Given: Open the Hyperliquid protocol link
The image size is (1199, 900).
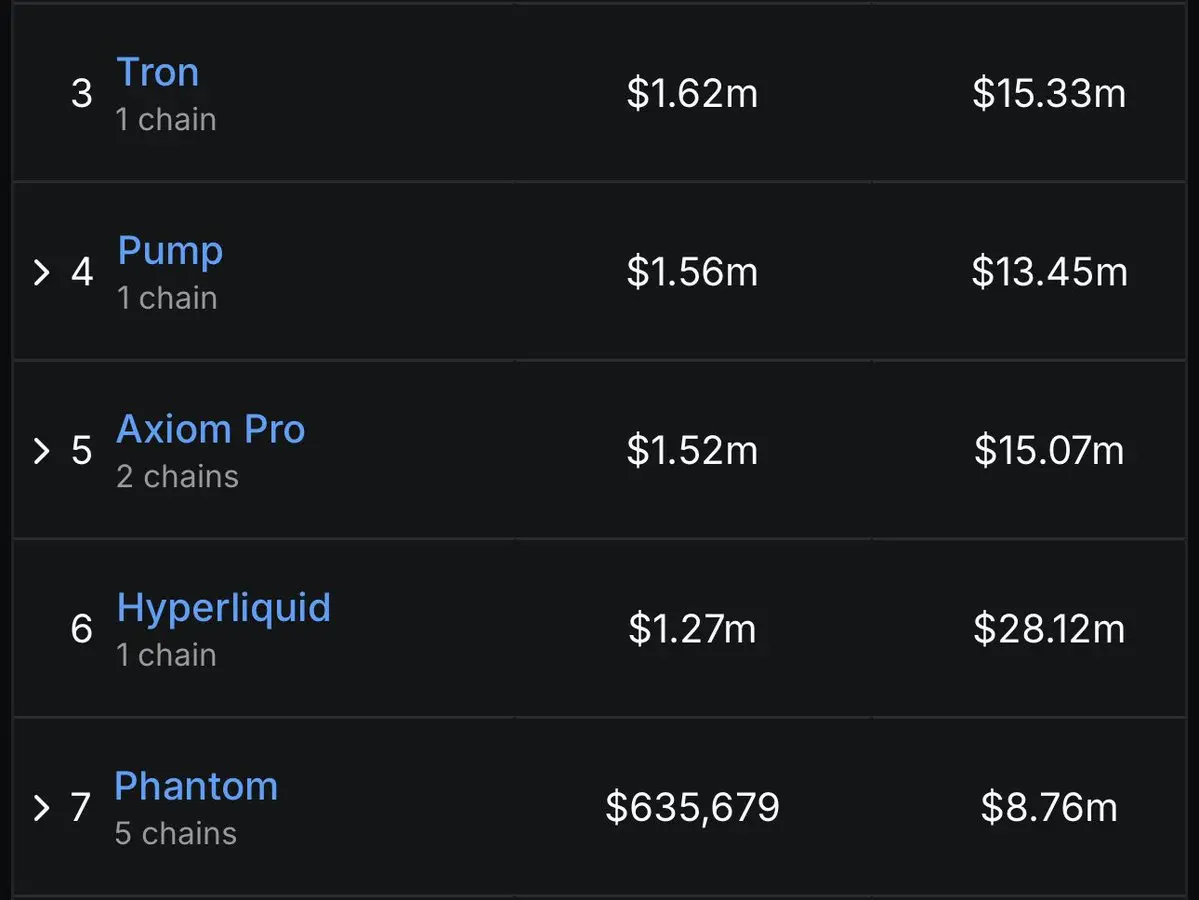Looking at the screenshot, I should coord(223,609).
